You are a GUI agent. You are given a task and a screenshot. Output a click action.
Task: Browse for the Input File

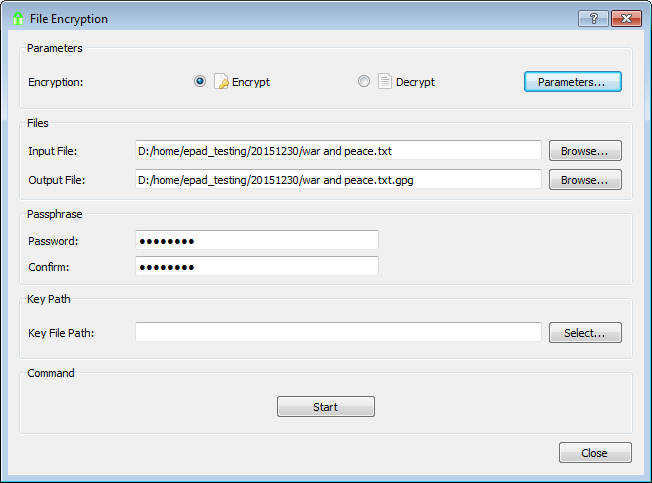(585, 150)
